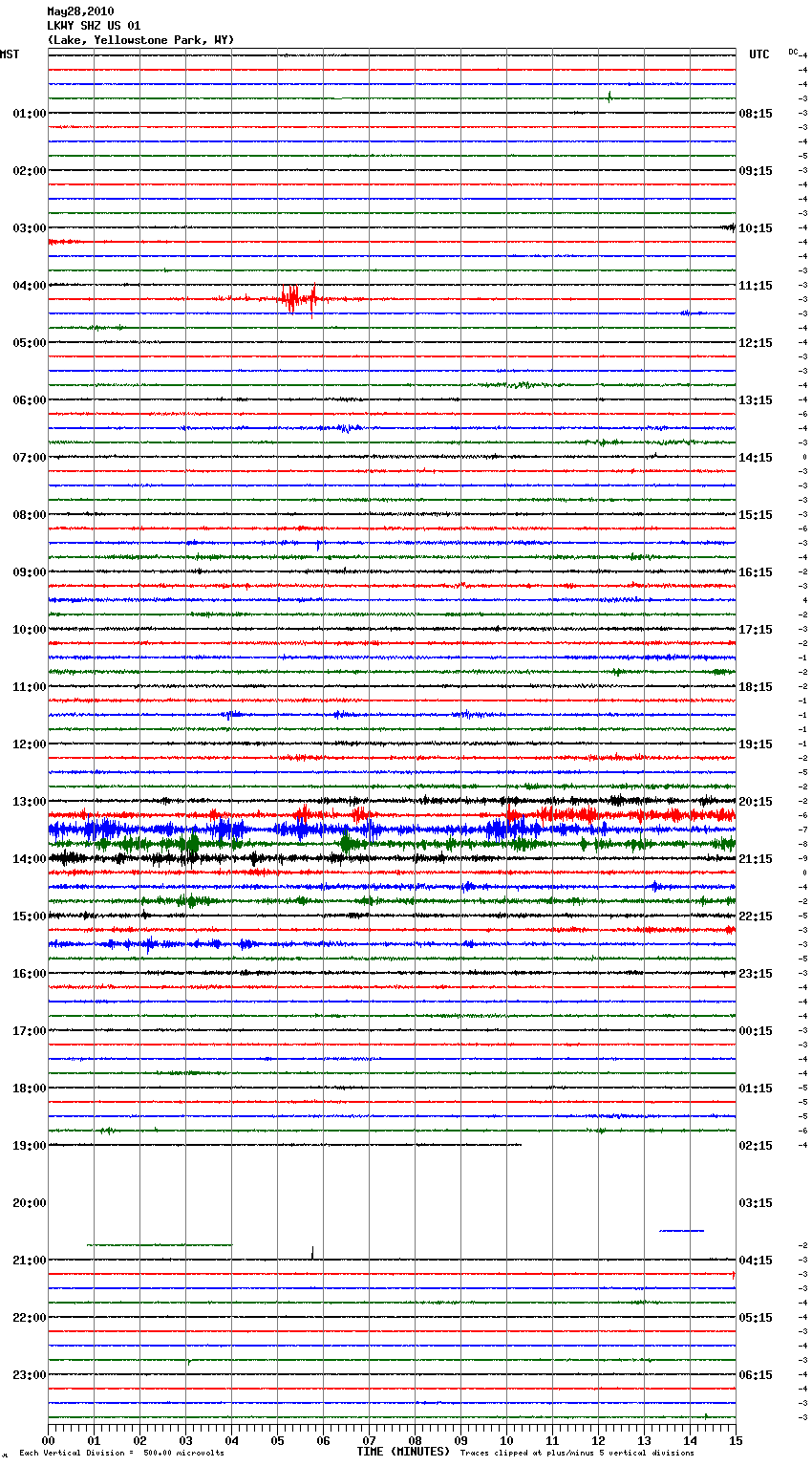The width and height of the screenshot is (812, 1466).
Task: Click the 21:15 UTC time label
Action: tap(756, 859)
